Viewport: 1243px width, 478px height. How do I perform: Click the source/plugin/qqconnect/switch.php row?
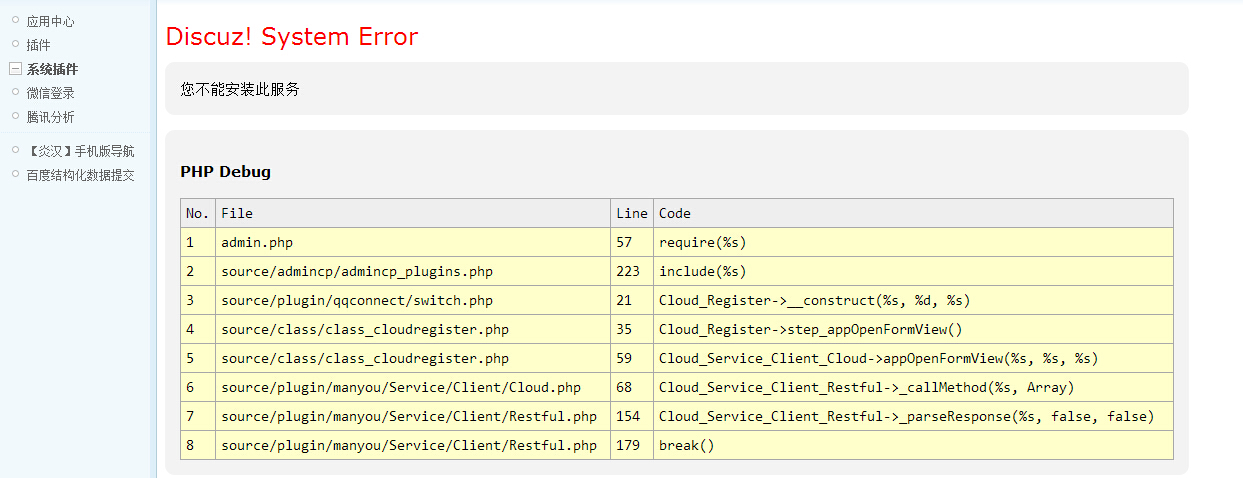[x=356, y=300]
